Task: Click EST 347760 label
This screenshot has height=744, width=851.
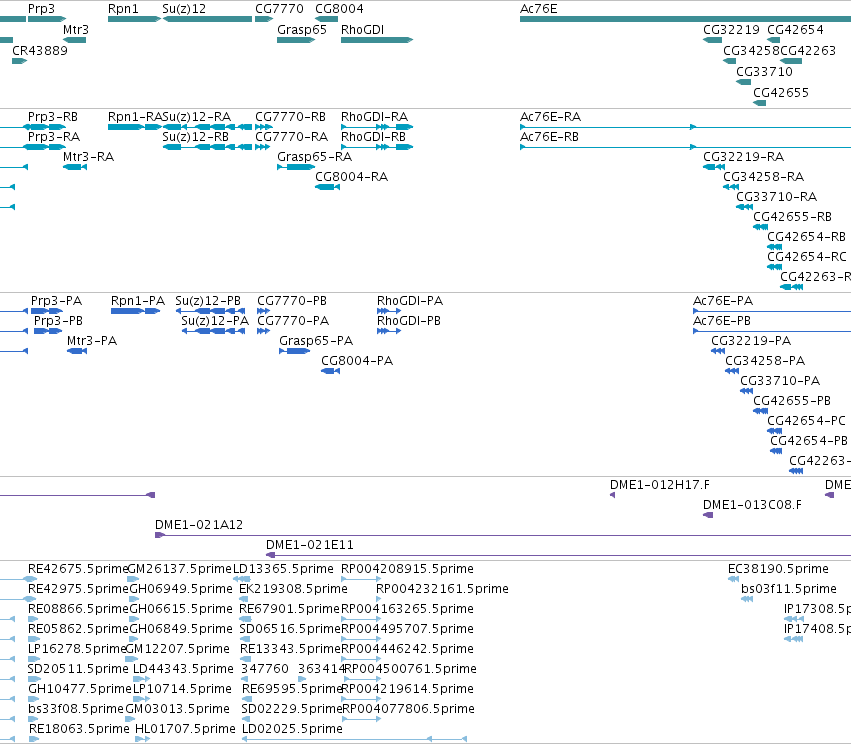Action: [x=265, y=669]
